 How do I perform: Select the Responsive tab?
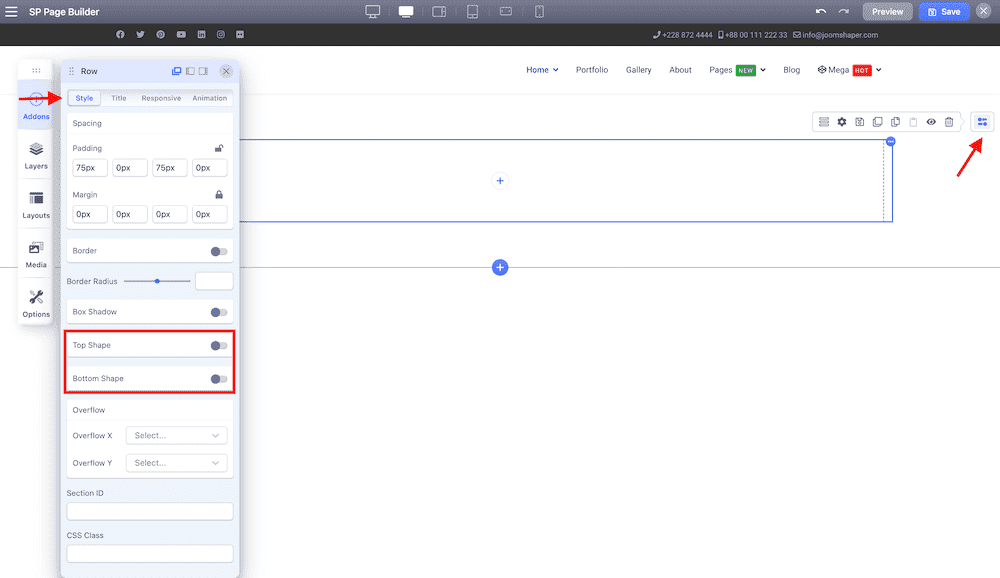161,98
